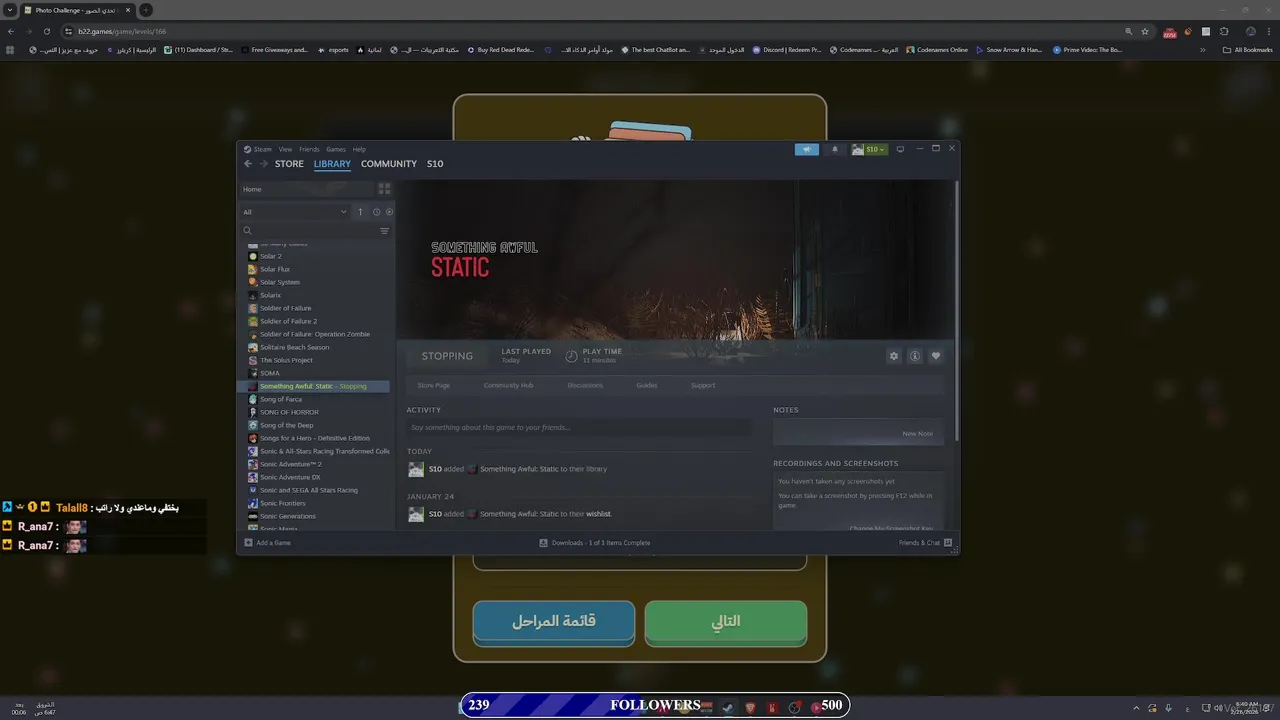Open Downloads status in Steam footer
This screenshot has height=720, width=1280.
[595, 543]
